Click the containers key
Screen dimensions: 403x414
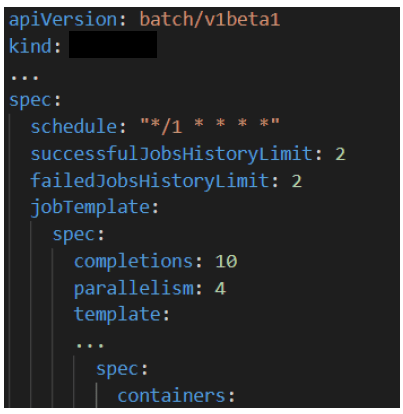pyautogui.click(x=171, y=396)
